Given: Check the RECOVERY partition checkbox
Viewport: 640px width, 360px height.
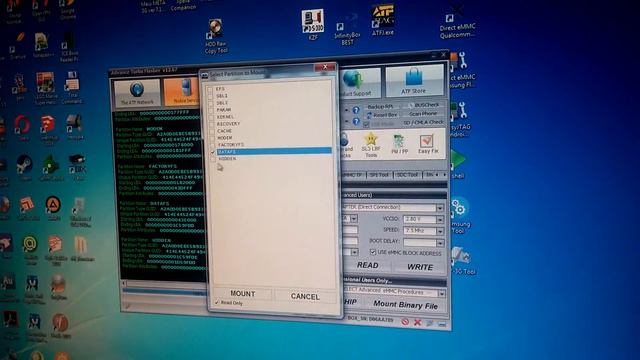Looking at the screenshot, I should pyautogui.click(x=211, y=124).
